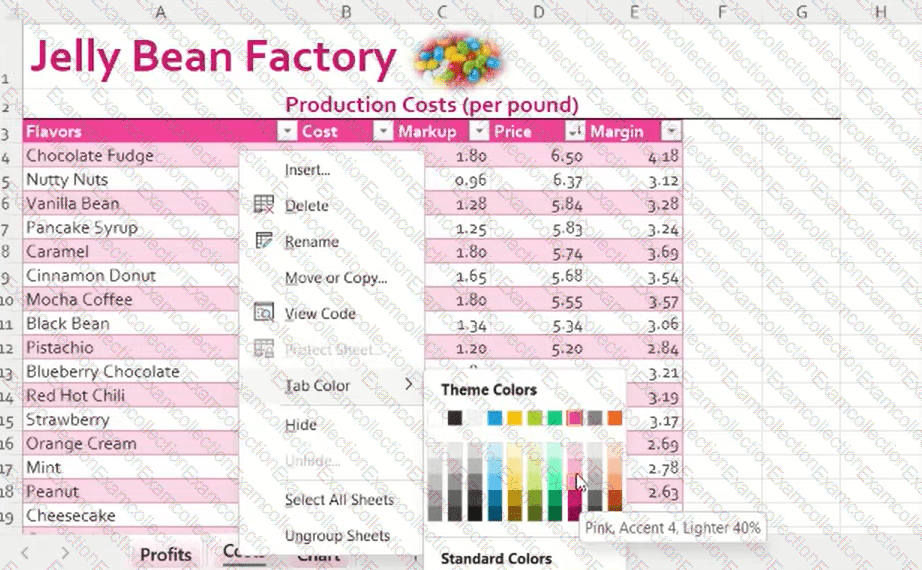Open the Markup column filter dropdown
The width and height of the screenshot is (922, 570).
[x=479, y=131]
